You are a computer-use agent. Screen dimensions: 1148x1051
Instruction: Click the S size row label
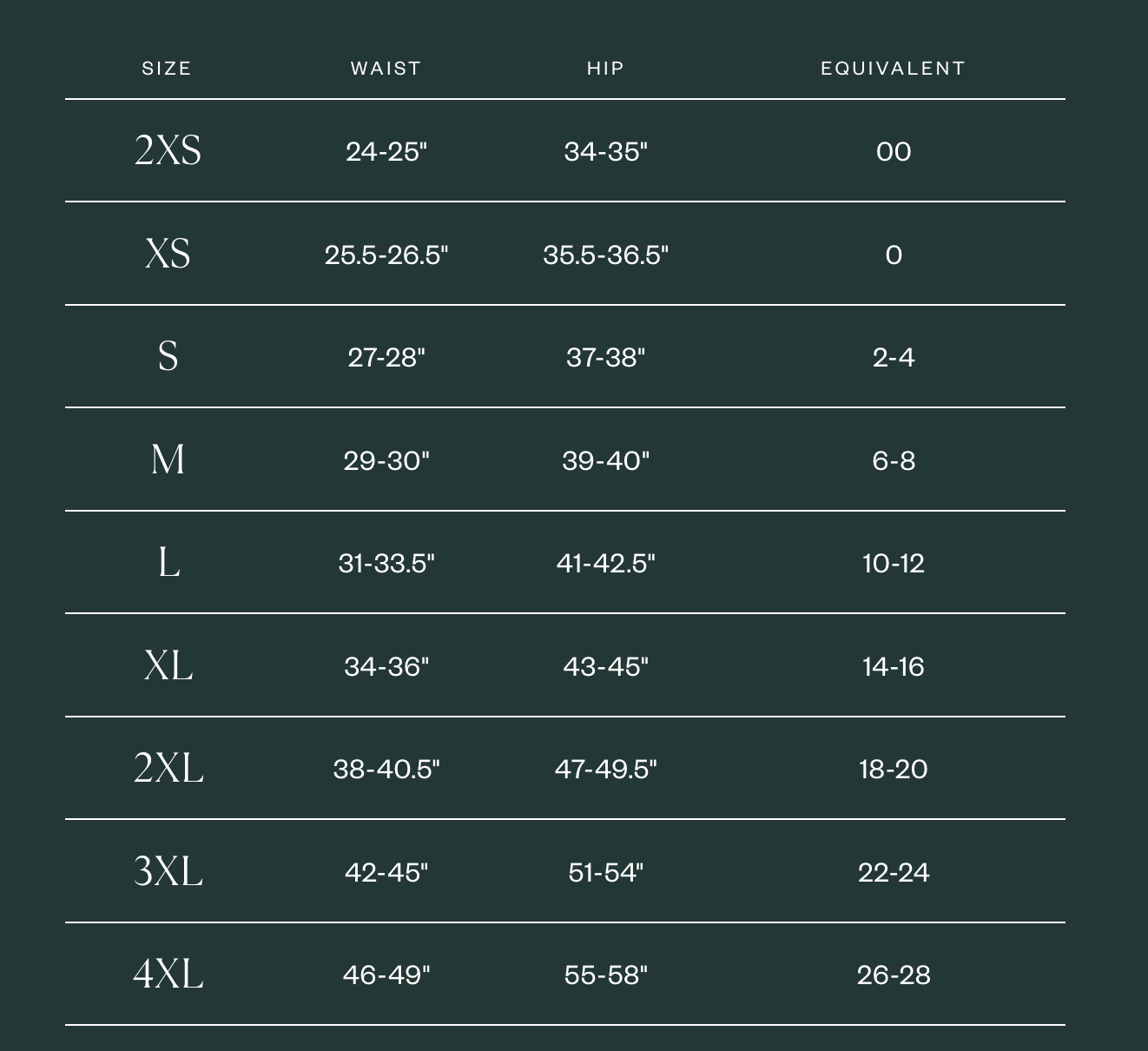(168, 356)
